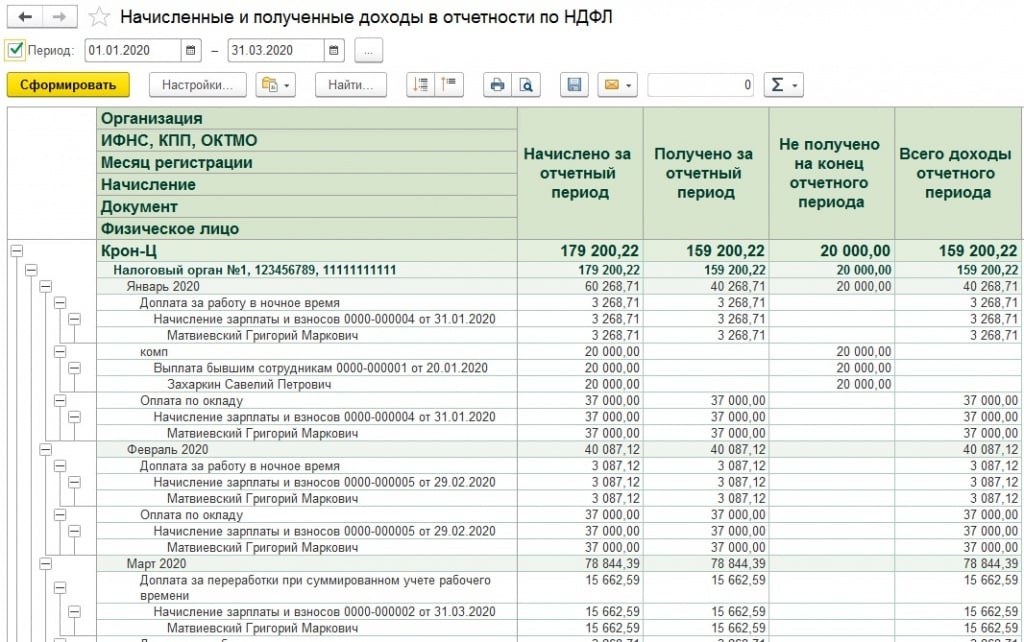Click the start date field 01.01.2020
Viewport: 1024px width, 642px height.
pos(132,50)
